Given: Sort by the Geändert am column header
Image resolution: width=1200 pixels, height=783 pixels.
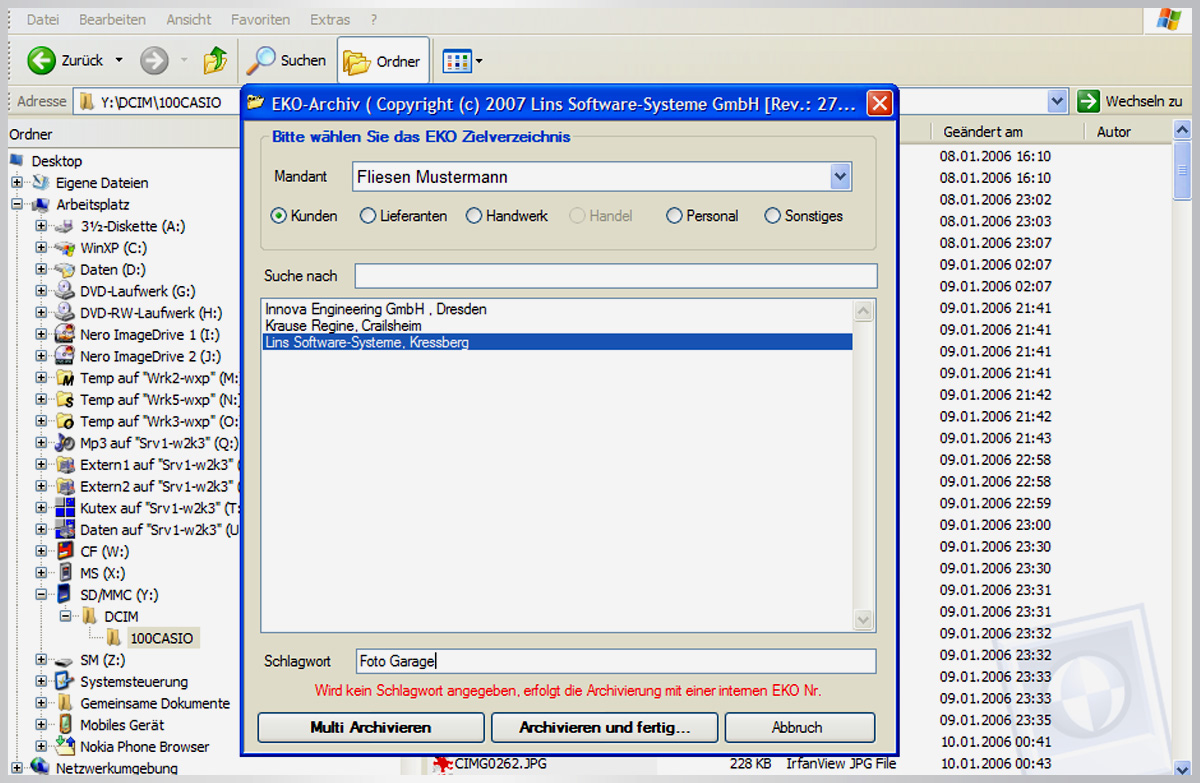Looking at the screenshot, I should pyautogui.click(x=1007, y=132).
